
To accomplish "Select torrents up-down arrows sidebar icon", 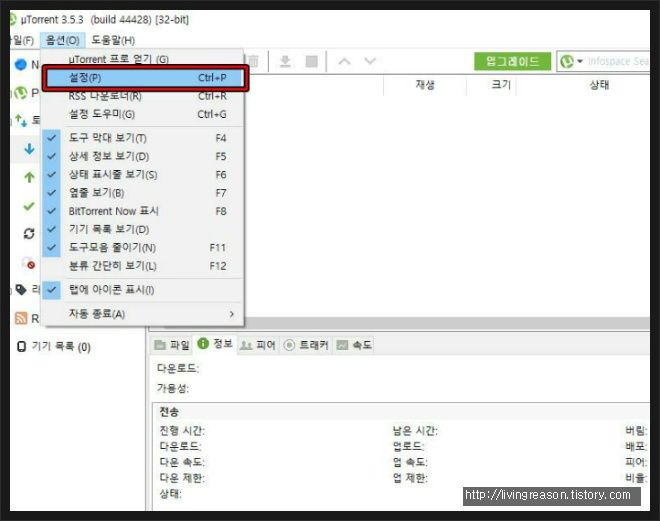I will click(x=21, y=120).
